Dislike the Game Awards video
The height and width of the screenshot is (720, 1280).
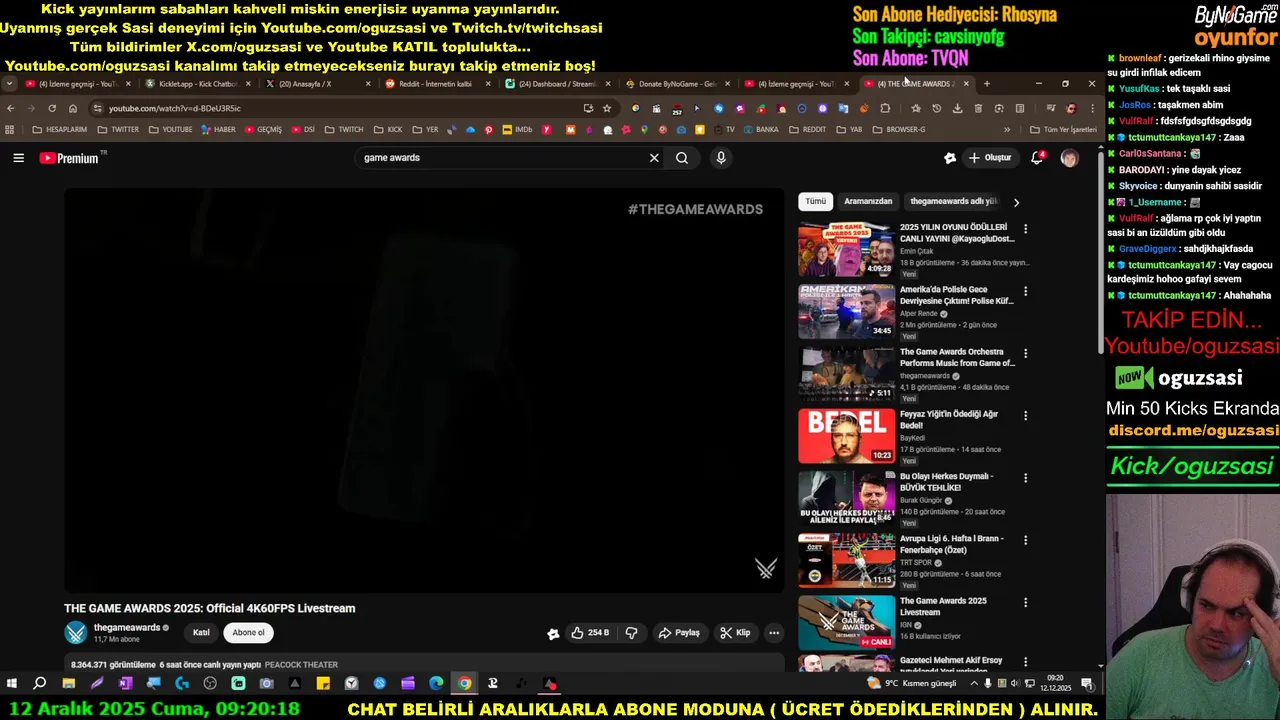(631, 633)
